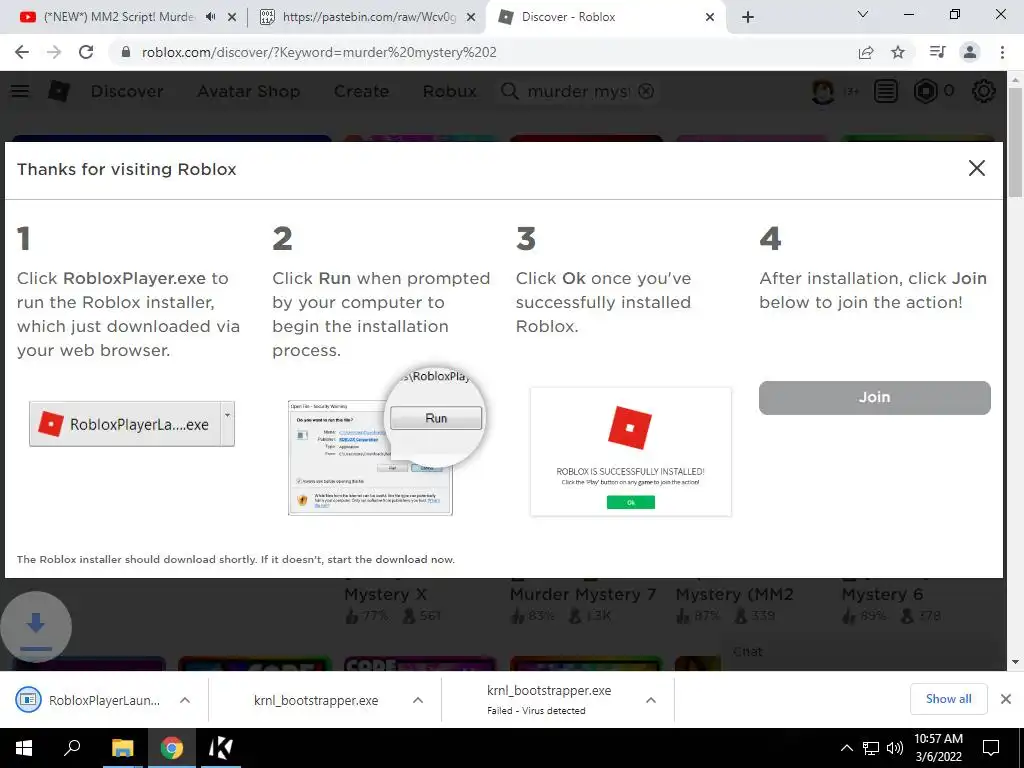Open the Roblox settings gear
The height and width of the screenshot is (768, 1024).
click(984, 91)
